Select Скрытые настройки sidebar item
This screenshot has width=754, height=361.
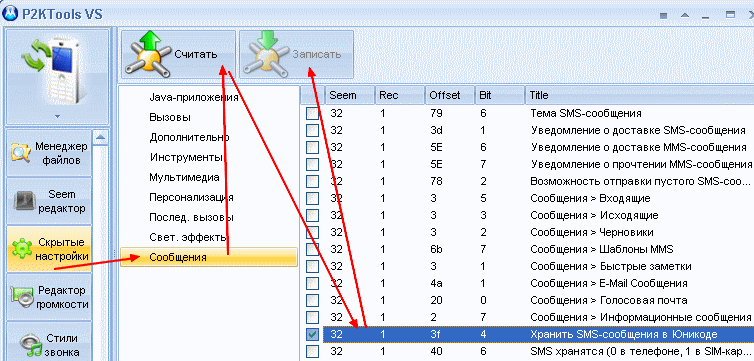[49, 249]
